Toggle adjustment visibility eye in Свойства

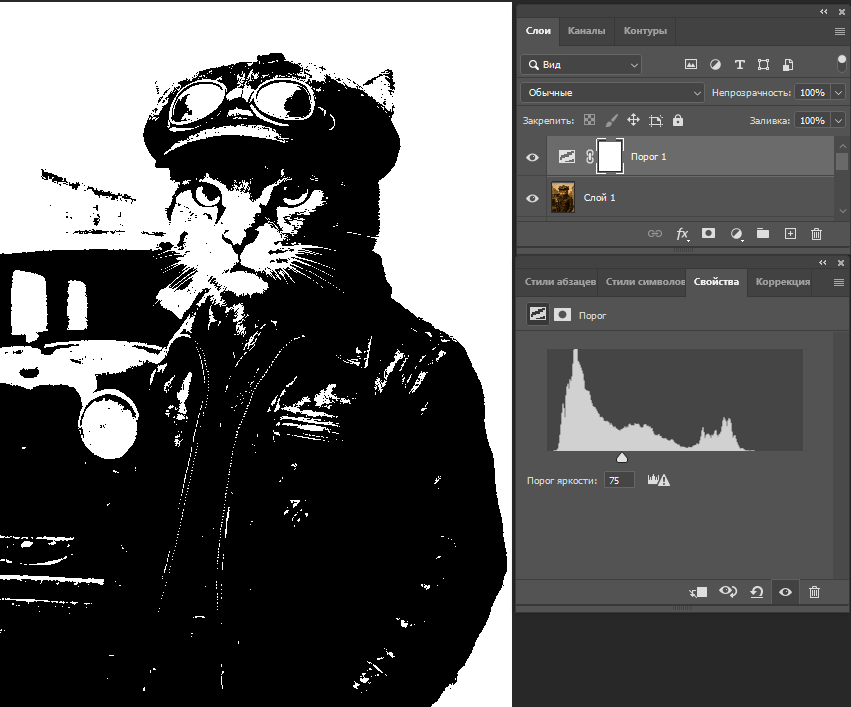coord(785,592)
